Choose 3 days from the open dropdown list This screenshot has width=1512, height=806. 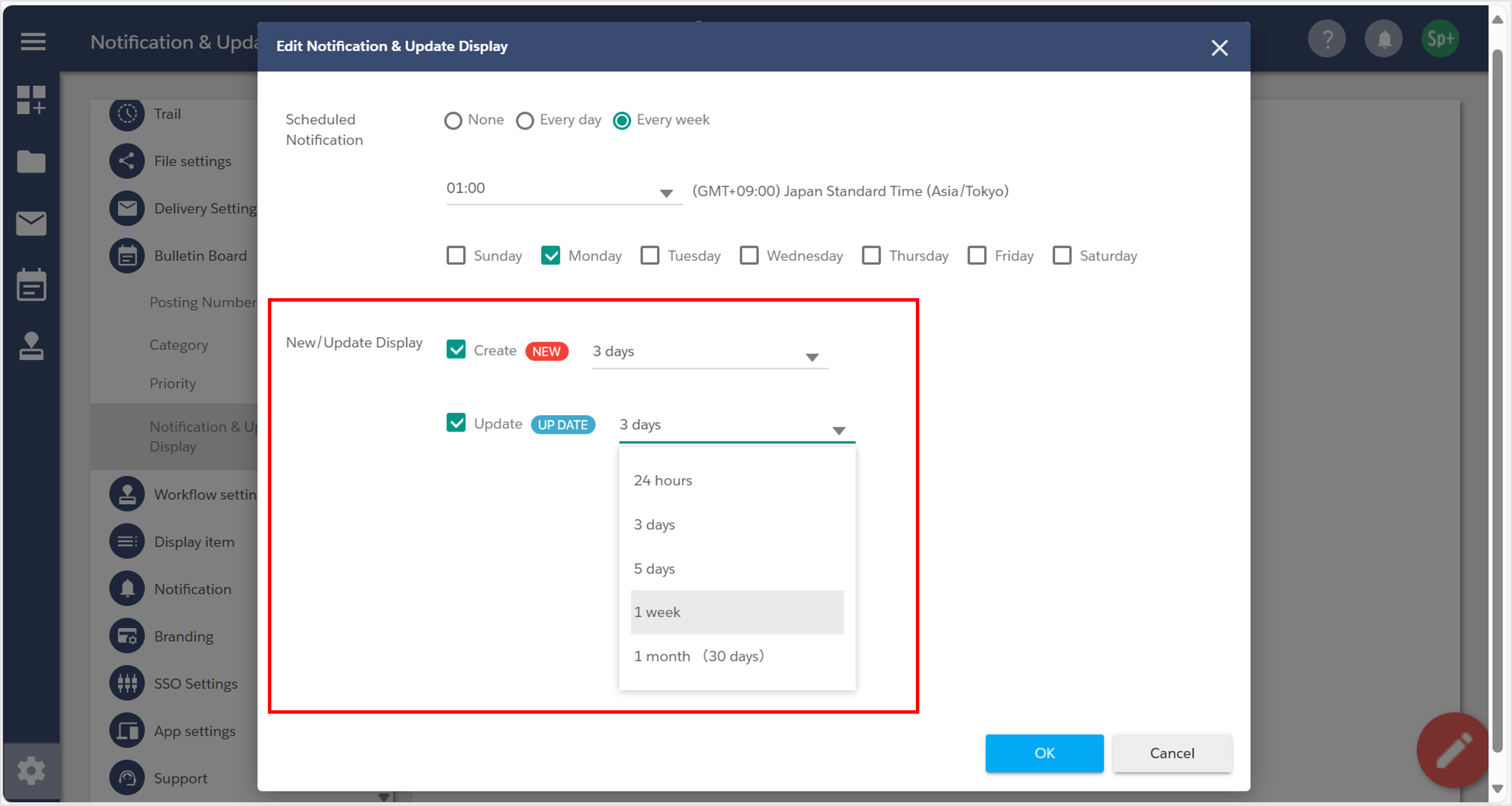[737, 525]
